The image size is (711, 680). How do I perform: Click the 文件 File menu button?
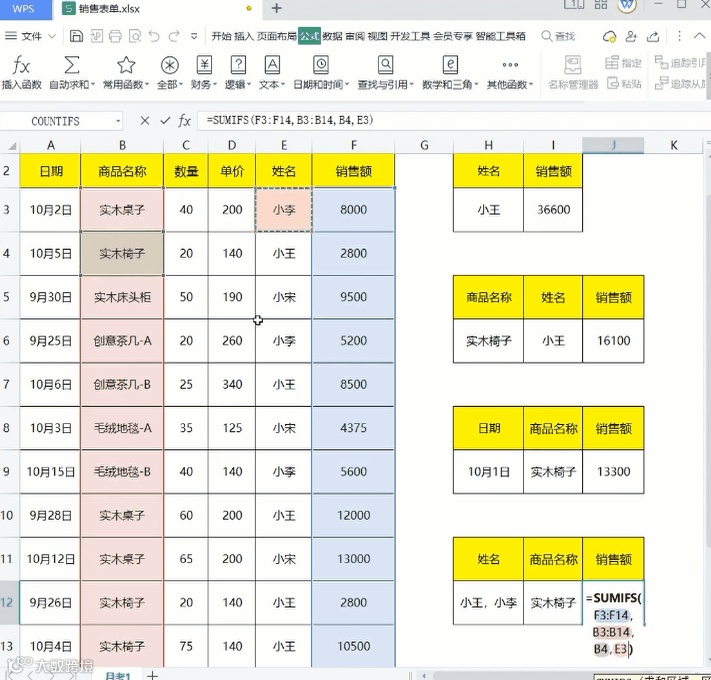[x=31, y=36]
